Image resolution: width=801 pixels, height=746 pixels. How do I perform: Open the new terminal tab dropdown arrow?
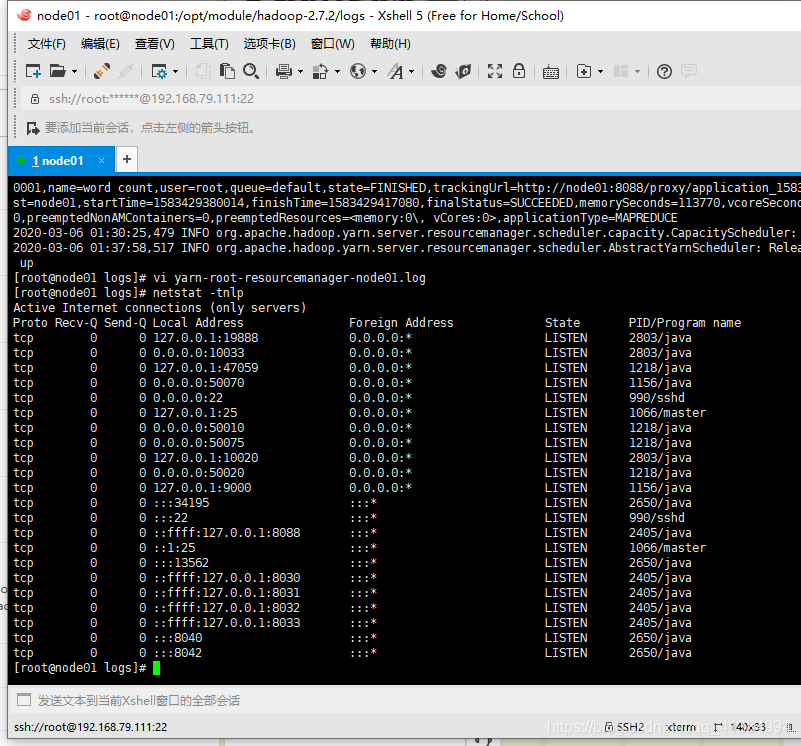tap(599, 71)
